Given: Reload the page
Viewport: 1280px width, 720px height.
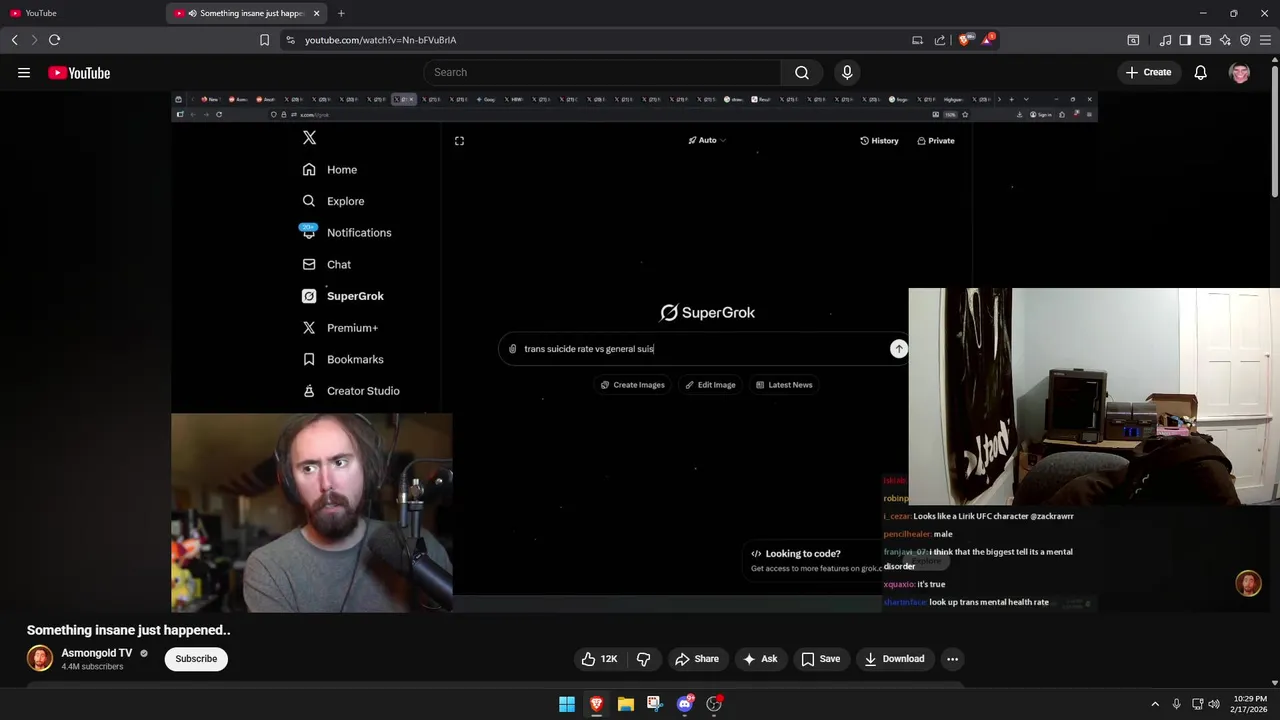Looking at the screenshot, I should pyautogui.click(x=54, y=40).
